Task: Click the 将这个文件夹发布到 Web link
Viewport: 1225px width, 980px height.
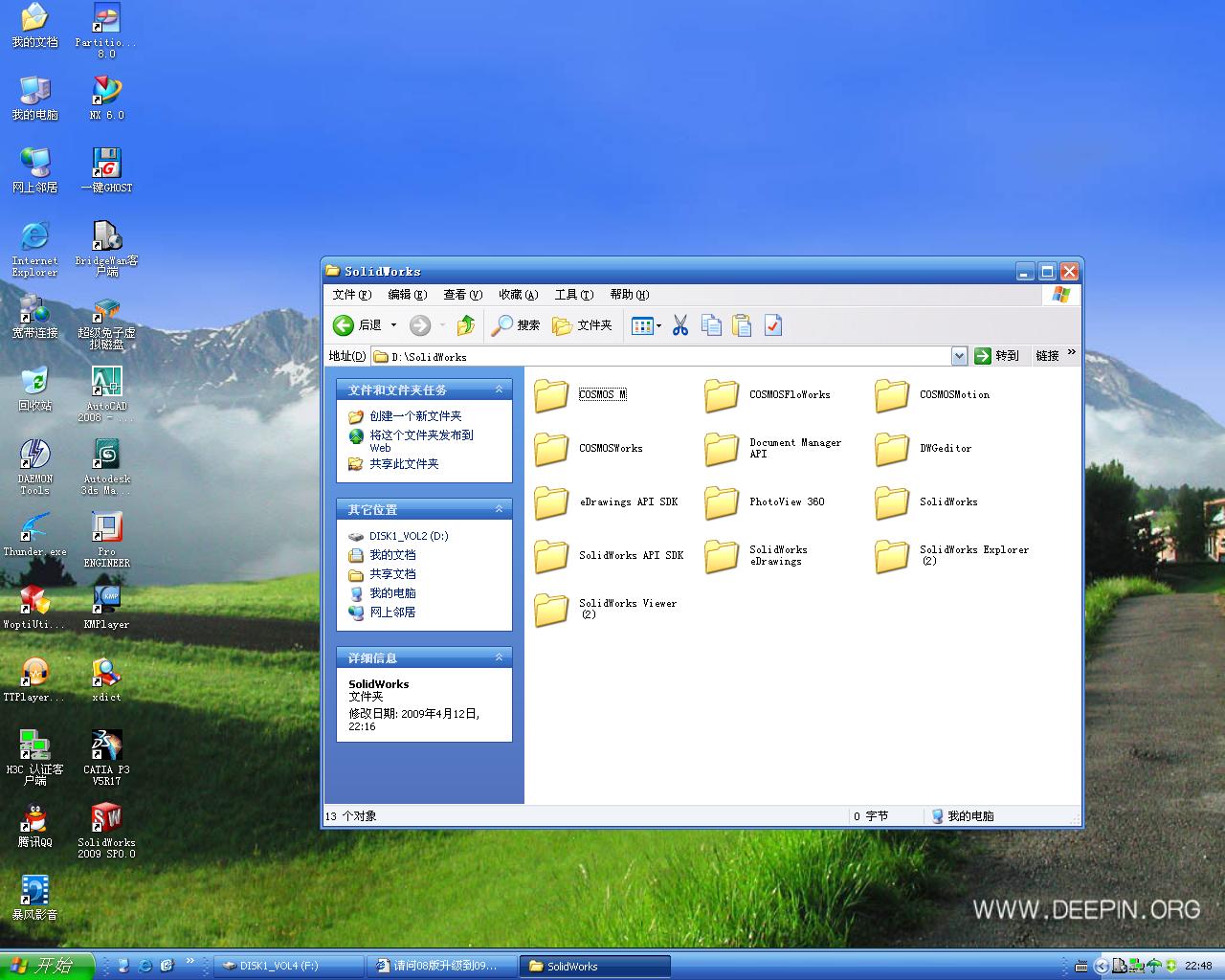Action: tap(421, 441)
